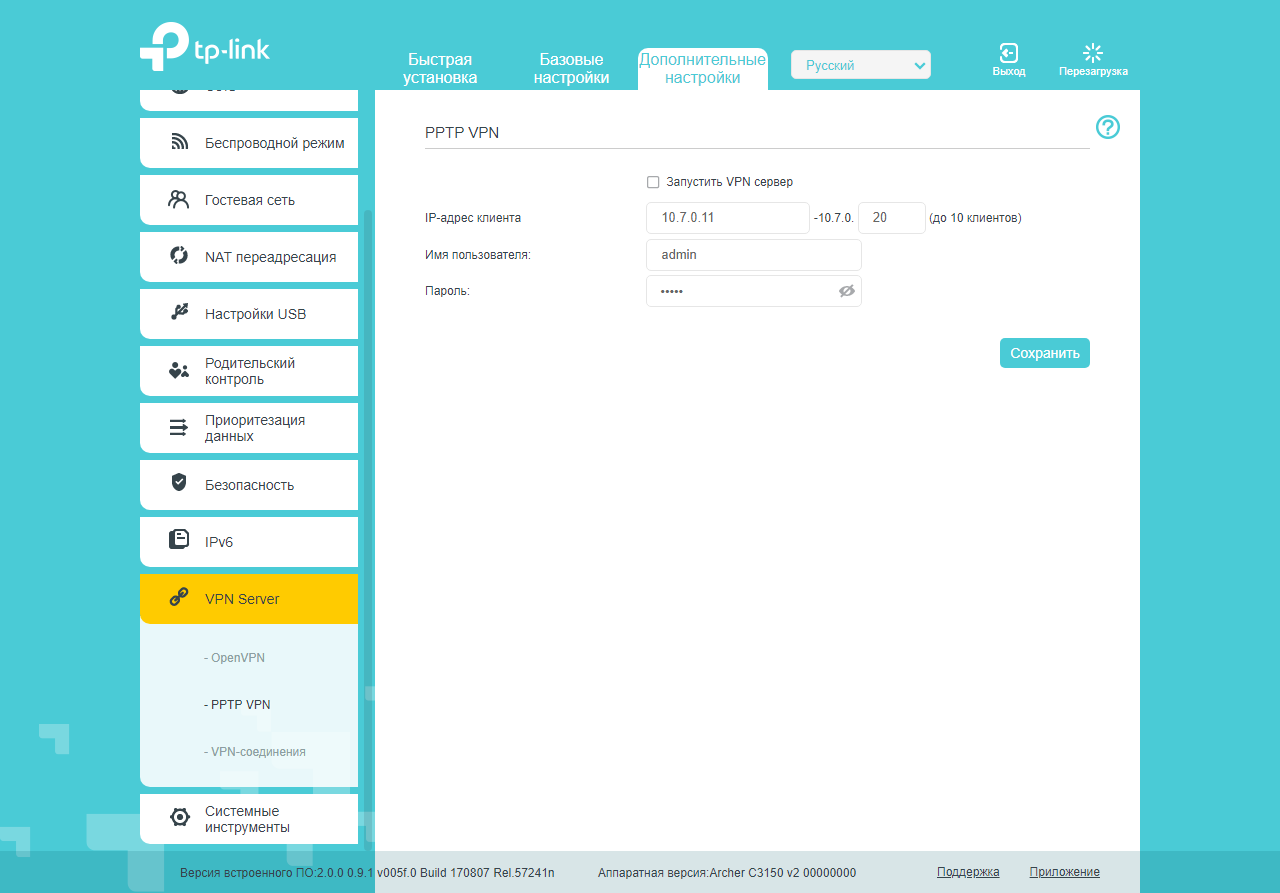Click the Archer C3150 hardware version text
The height and width of the screenshot is (893, 1280).
coord(727,872)
